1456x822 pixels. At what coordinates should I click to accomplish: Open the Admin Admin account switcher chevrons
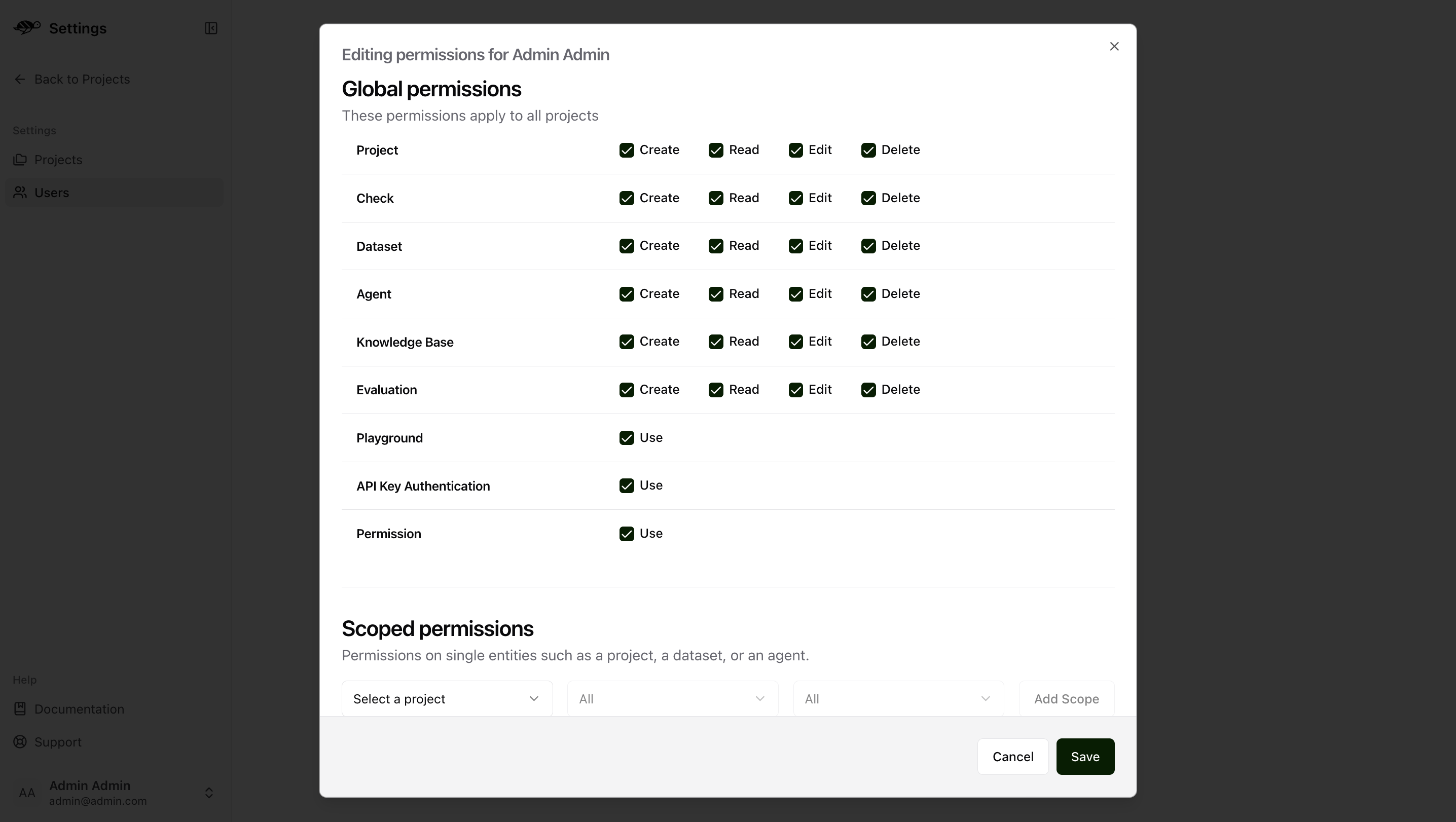point(208,793)
